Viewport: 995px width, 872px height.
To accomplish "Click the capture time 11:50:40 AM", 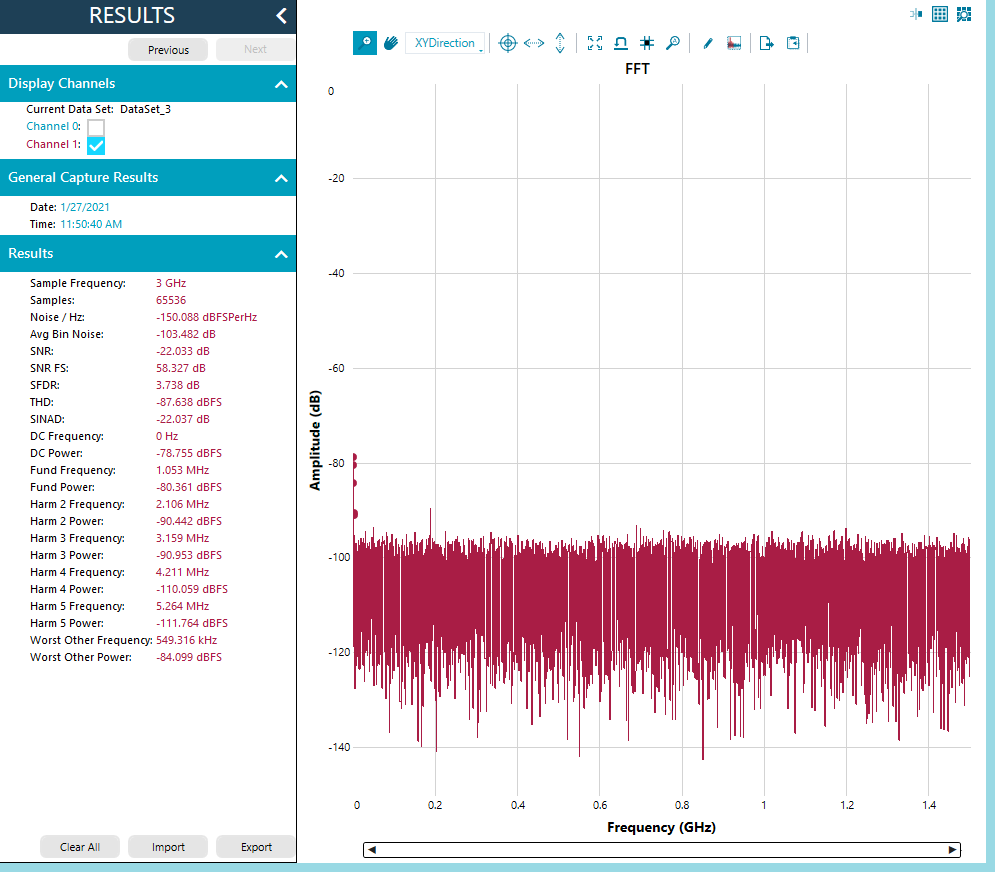I will click(91, 224).
